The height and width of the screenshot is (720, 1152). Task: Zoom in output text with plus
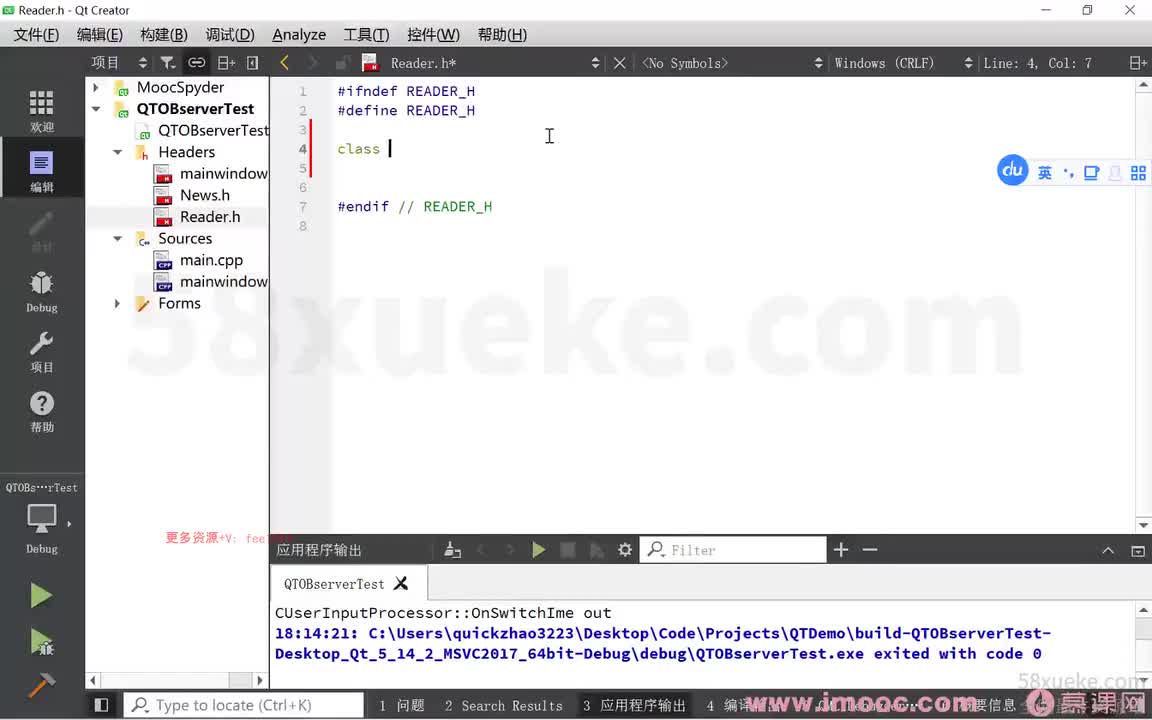click(841, 550)
